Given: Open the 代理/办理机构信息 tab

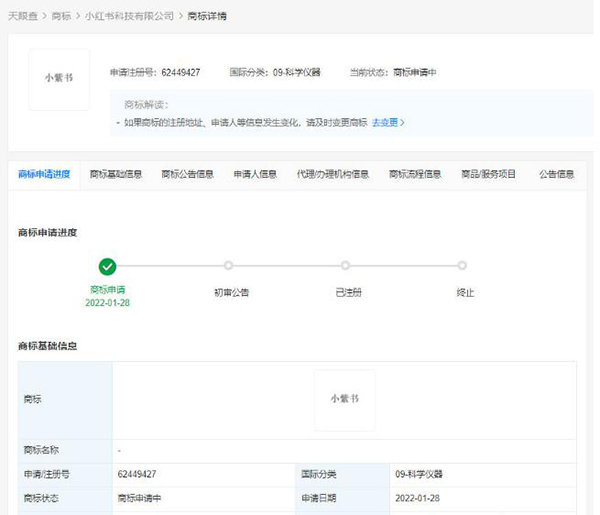Looking at the screenshot, I should pyautogui.click(x=333, y=174).
